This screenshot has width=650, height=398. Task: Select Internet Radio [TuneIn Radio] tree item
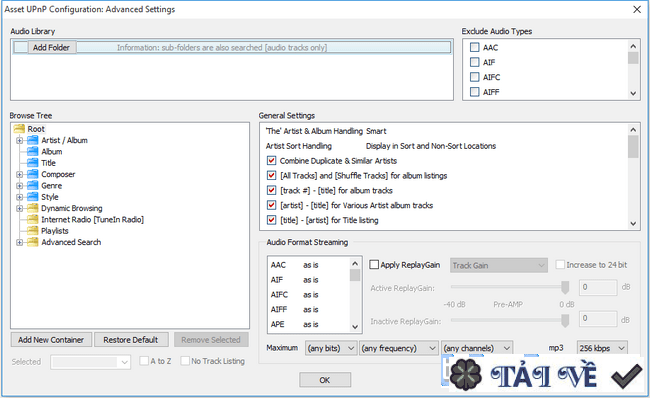coord(92,219)
